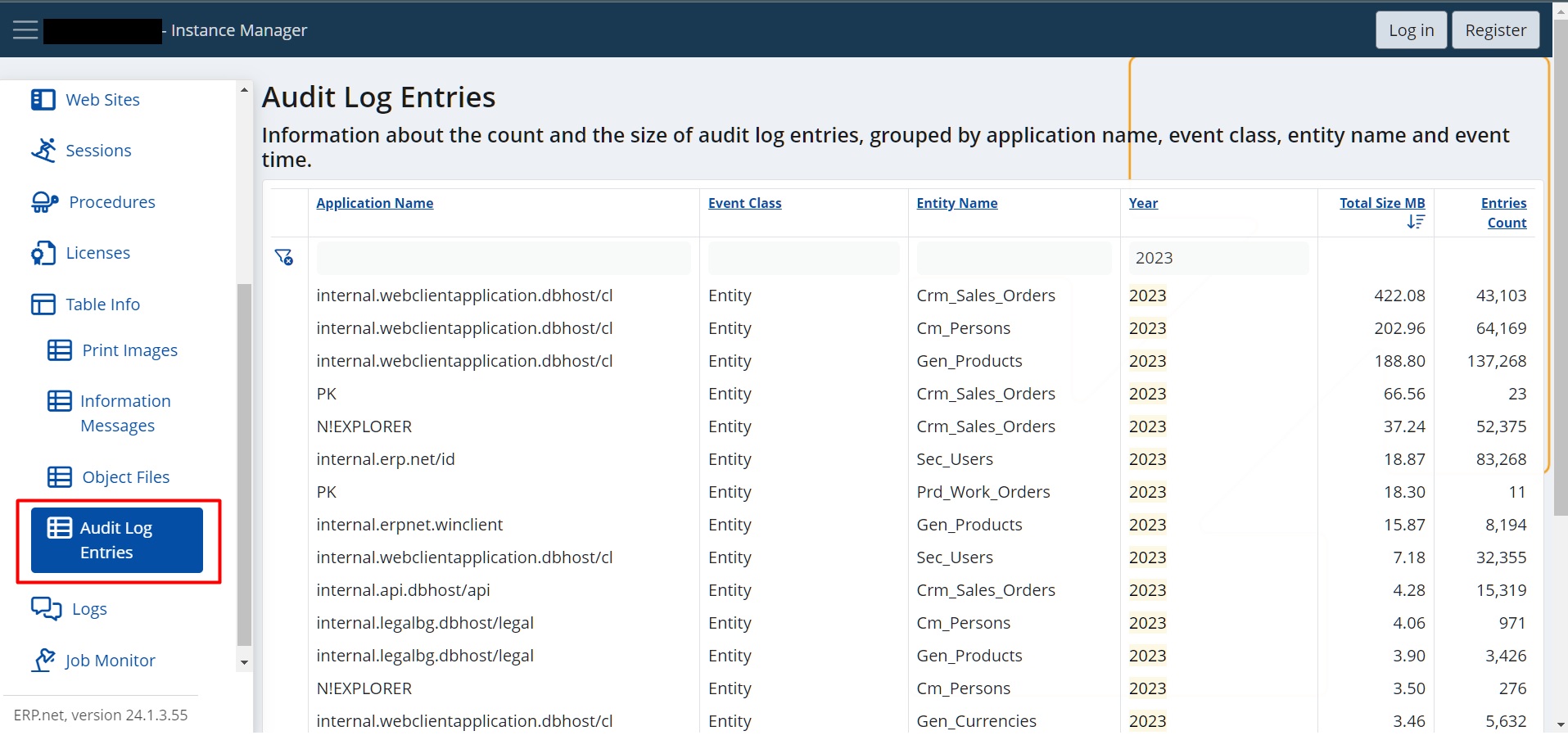Viewport: 1568px width, 749px height.
Task: Focus the Application Name filter field
Action: click(504, 258)
